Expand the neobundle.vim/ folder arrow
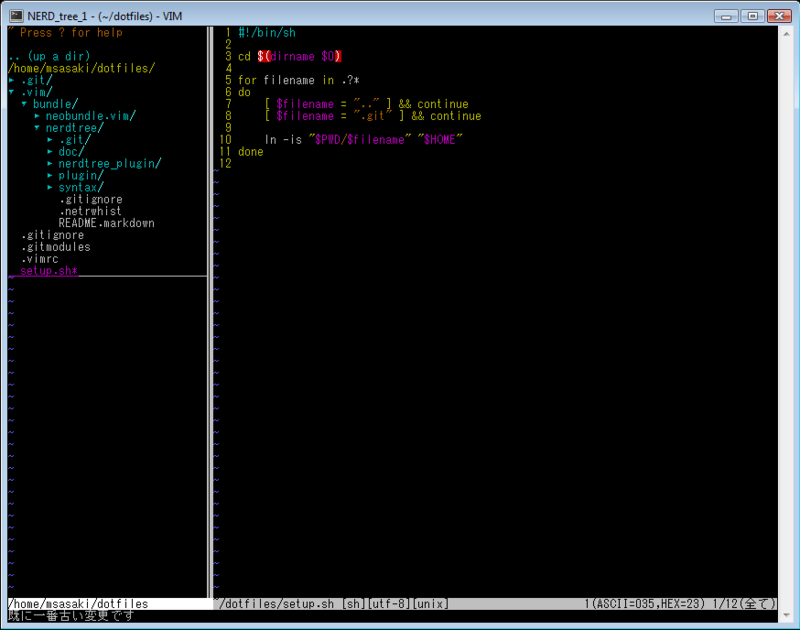 [37, 116]
